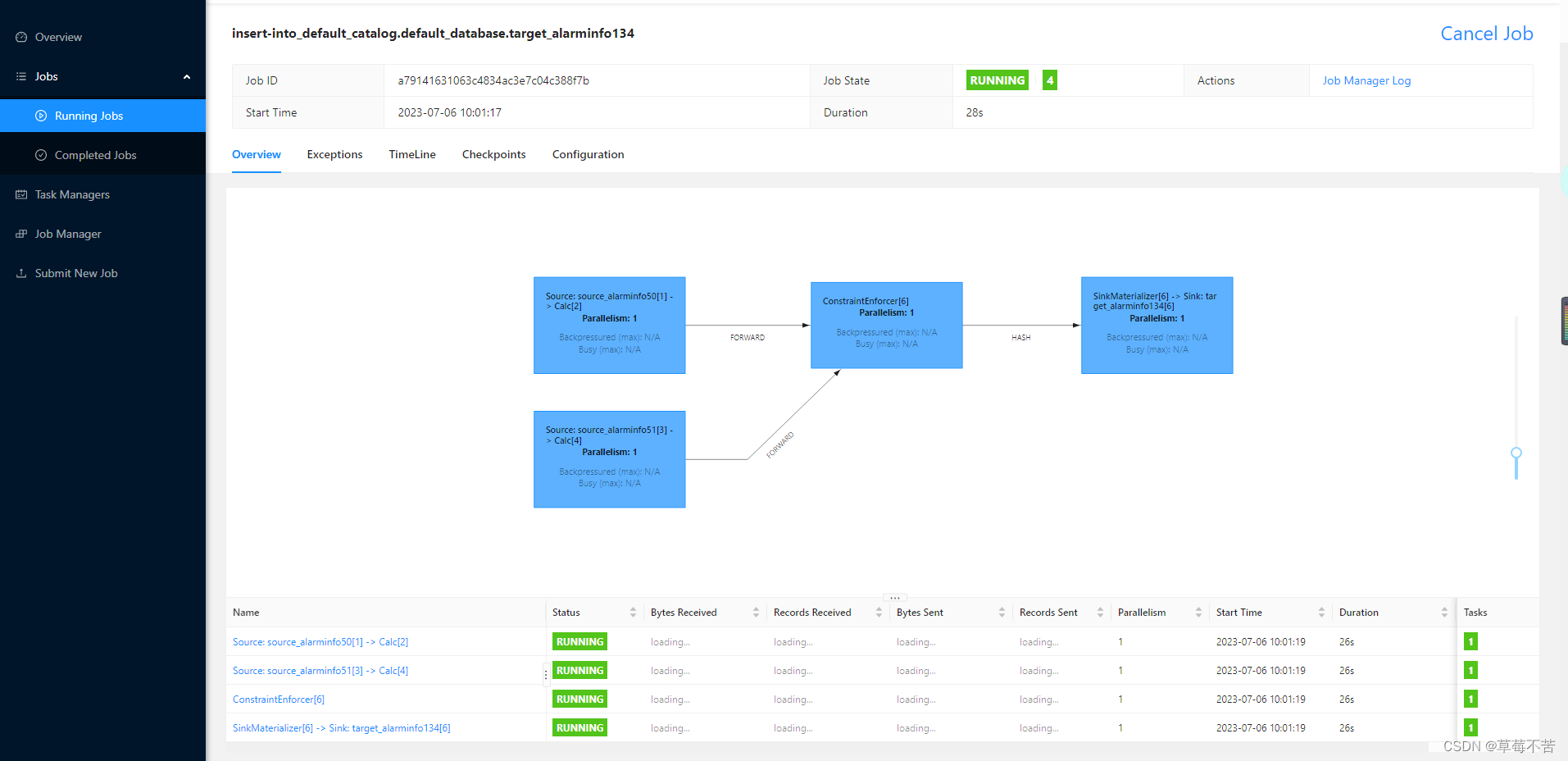Click tasks badge in SinkMaterializer row
The height and width of the screenshot is (761, 1568).
coord(1470,728)
